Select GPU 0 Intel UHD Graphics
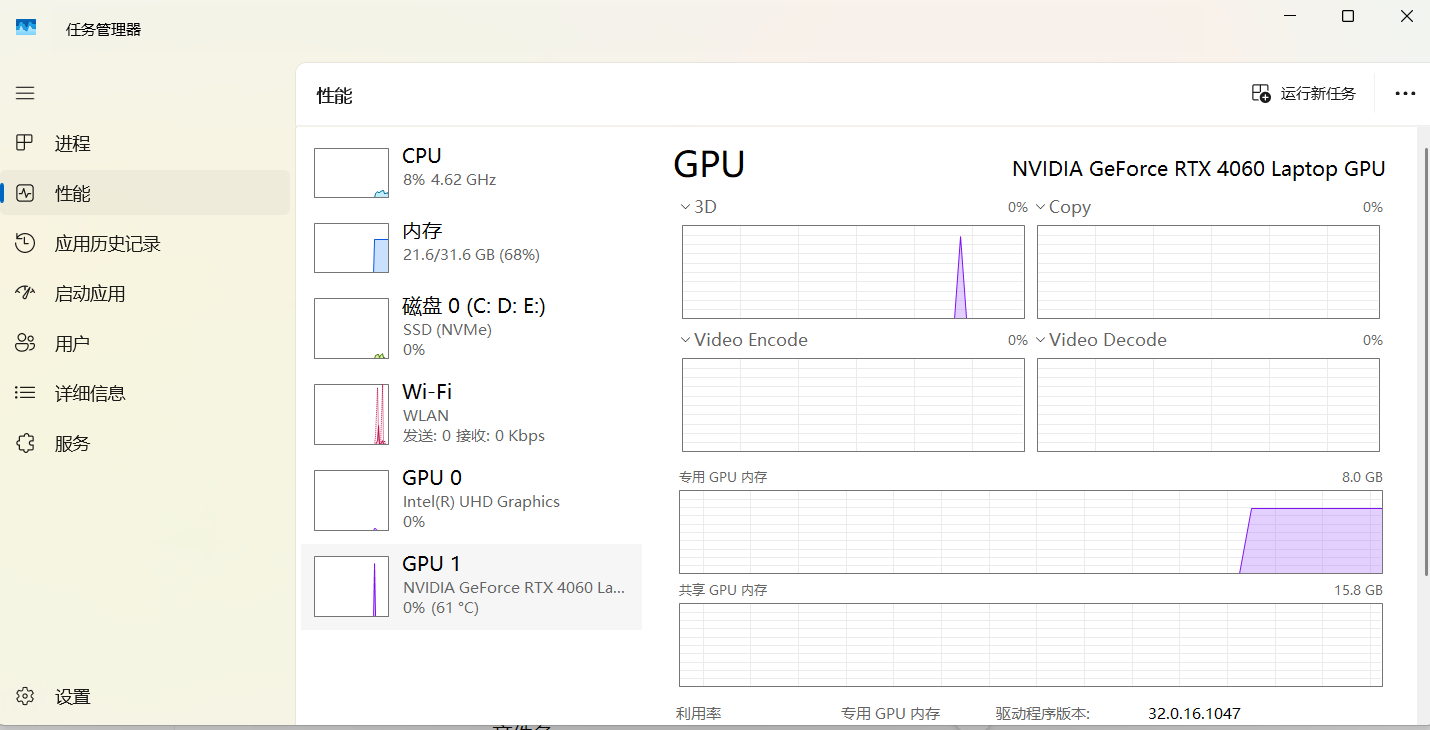The width and height of the screenshot is (1430, 730). 471,500
